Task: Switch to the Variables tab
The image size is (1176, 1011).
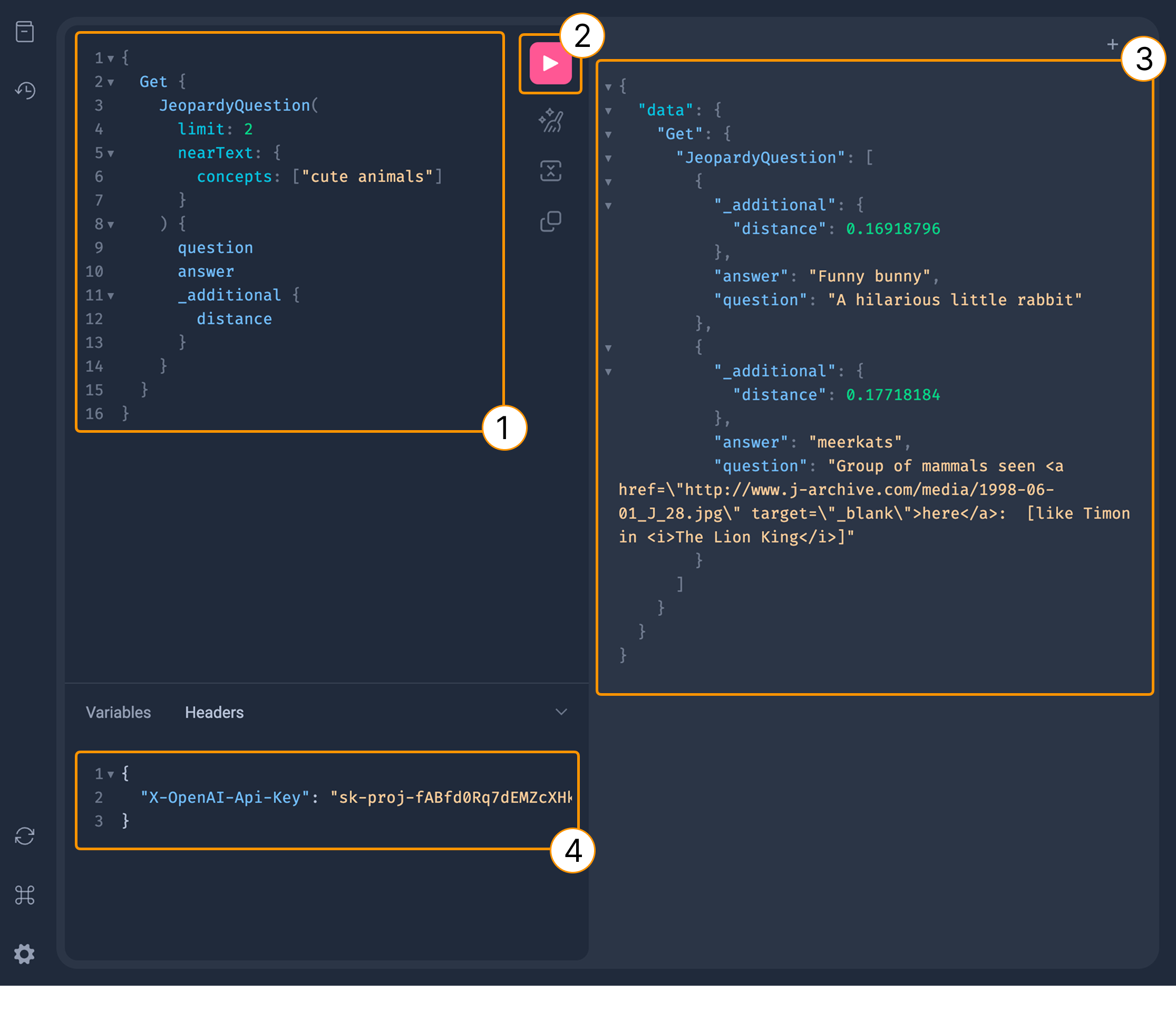Action: [118, 713]
